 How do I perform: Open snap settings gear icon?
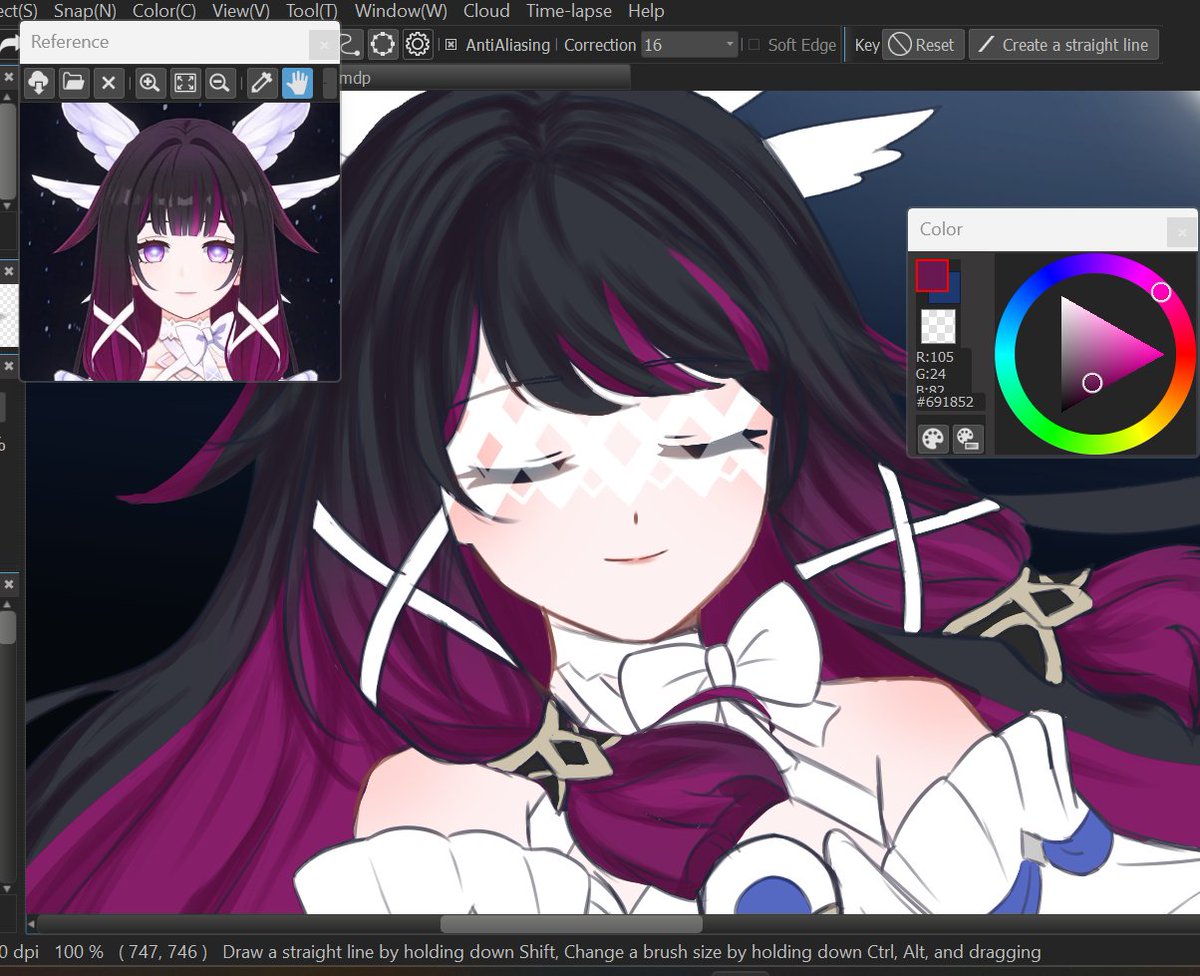point(418,44)
